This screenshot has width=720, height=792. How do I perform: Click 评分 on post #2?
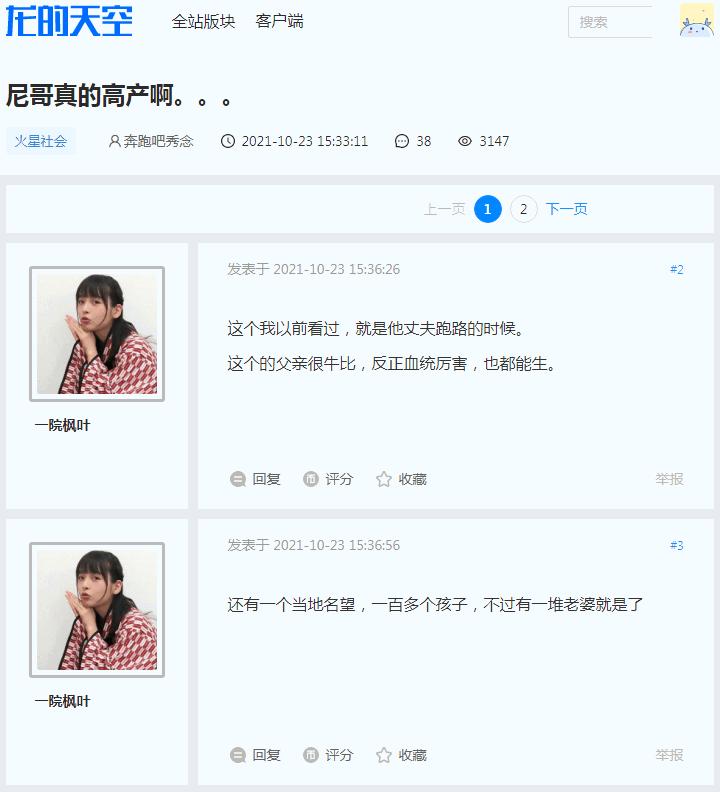(339, 479)
